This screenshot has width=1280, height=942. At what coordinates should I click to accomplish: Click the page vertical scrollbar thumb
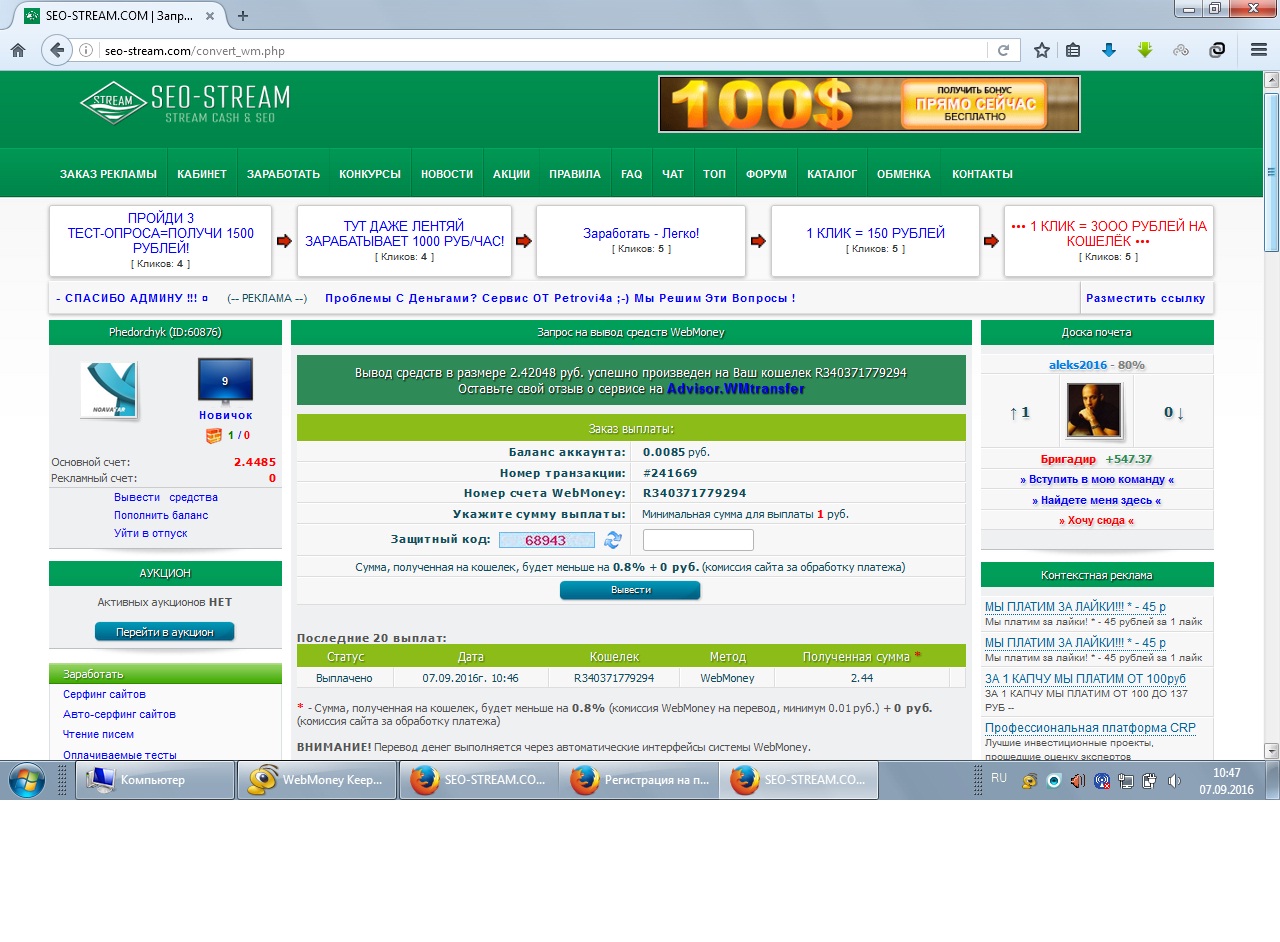1271,172
